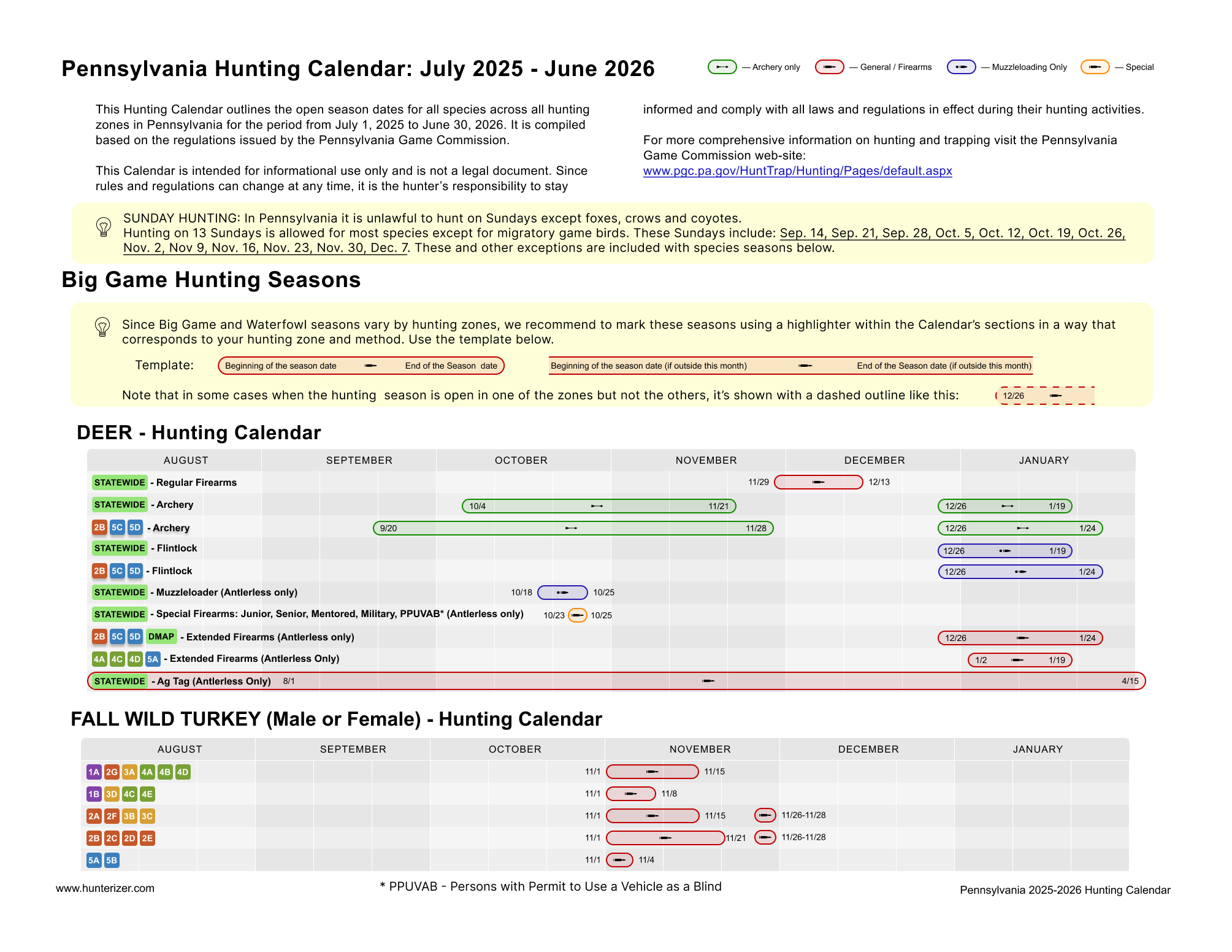Select the DMAP zone badge
Viewport: 1232px width, 952px height.
pyautogui.click(x=161, y=637)
